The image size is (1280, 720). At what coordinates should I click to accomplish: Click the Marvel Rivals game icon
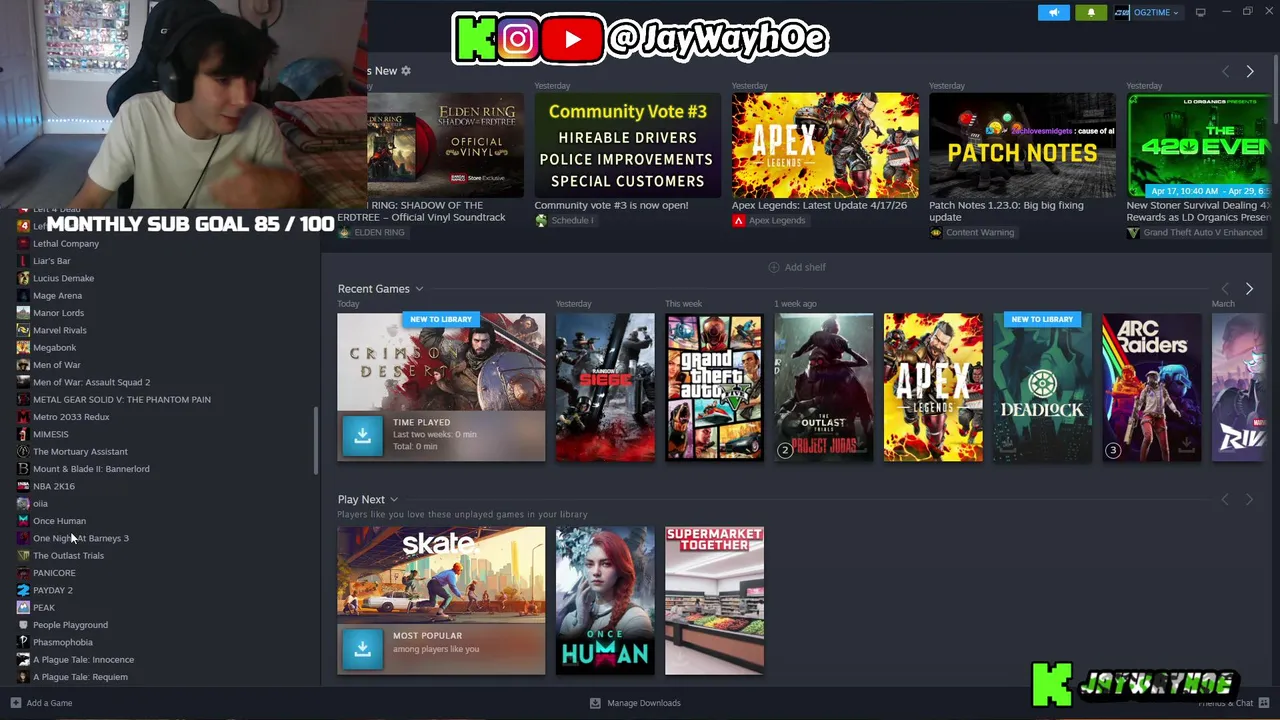[23, 330]
